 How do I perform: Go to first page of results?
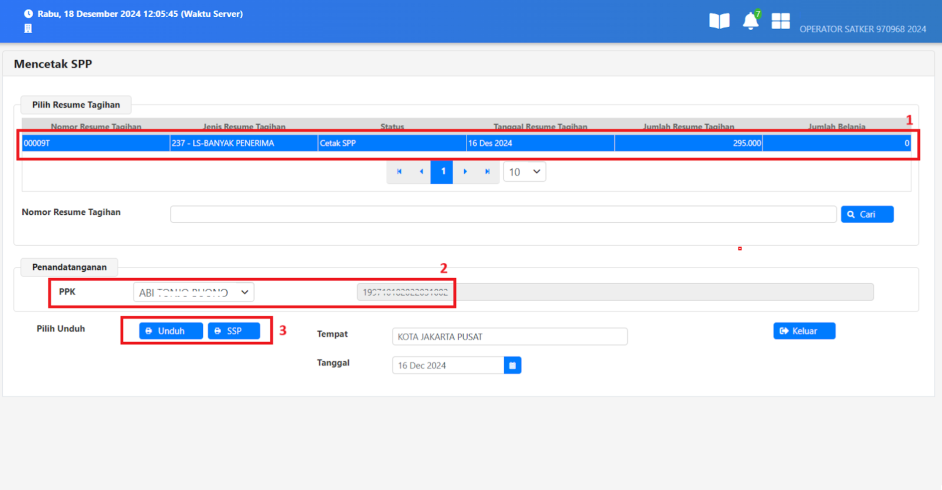399,172
